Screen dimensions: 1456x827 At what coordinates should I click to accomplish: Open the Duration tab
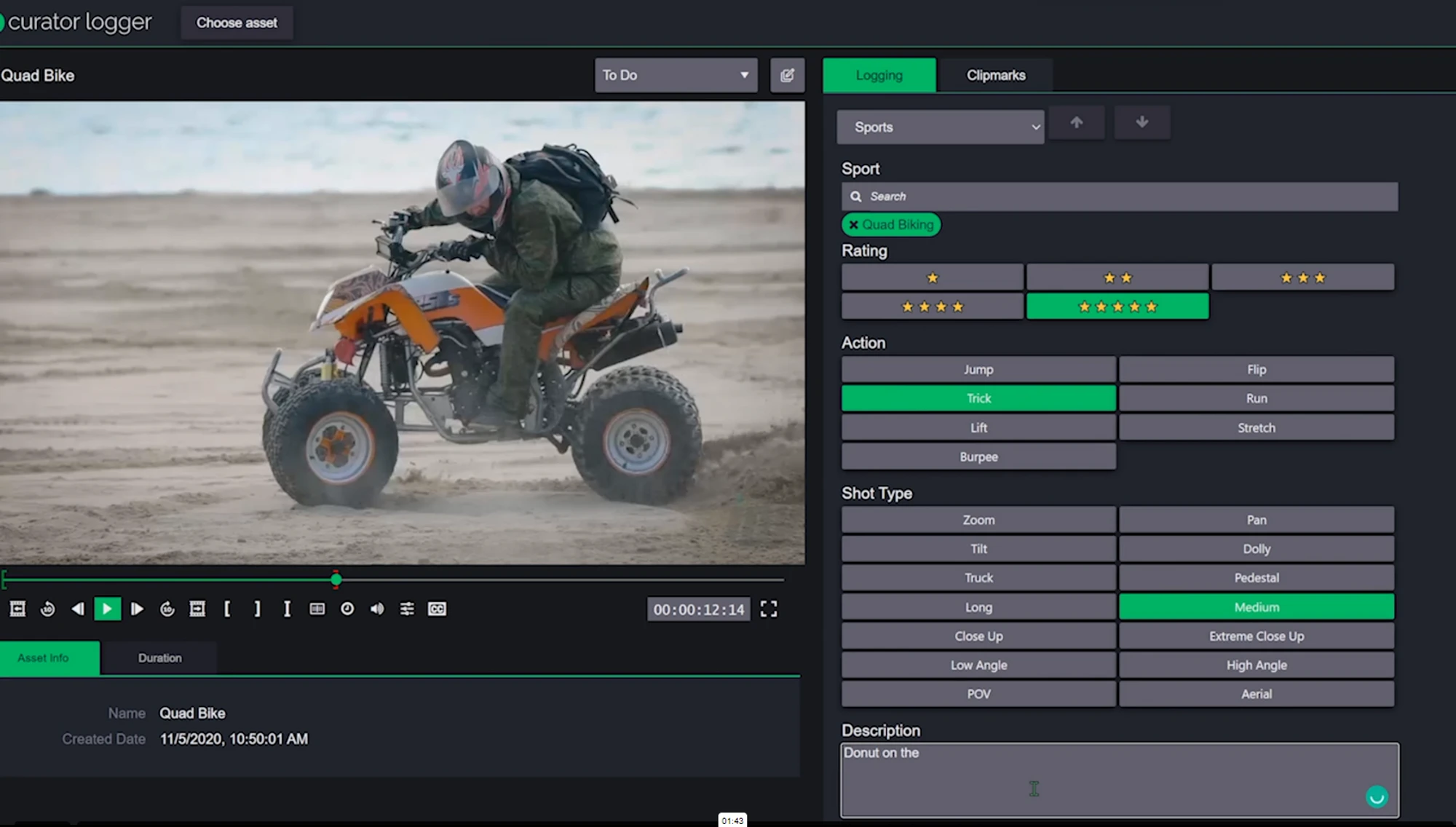[x=159, y=657]
